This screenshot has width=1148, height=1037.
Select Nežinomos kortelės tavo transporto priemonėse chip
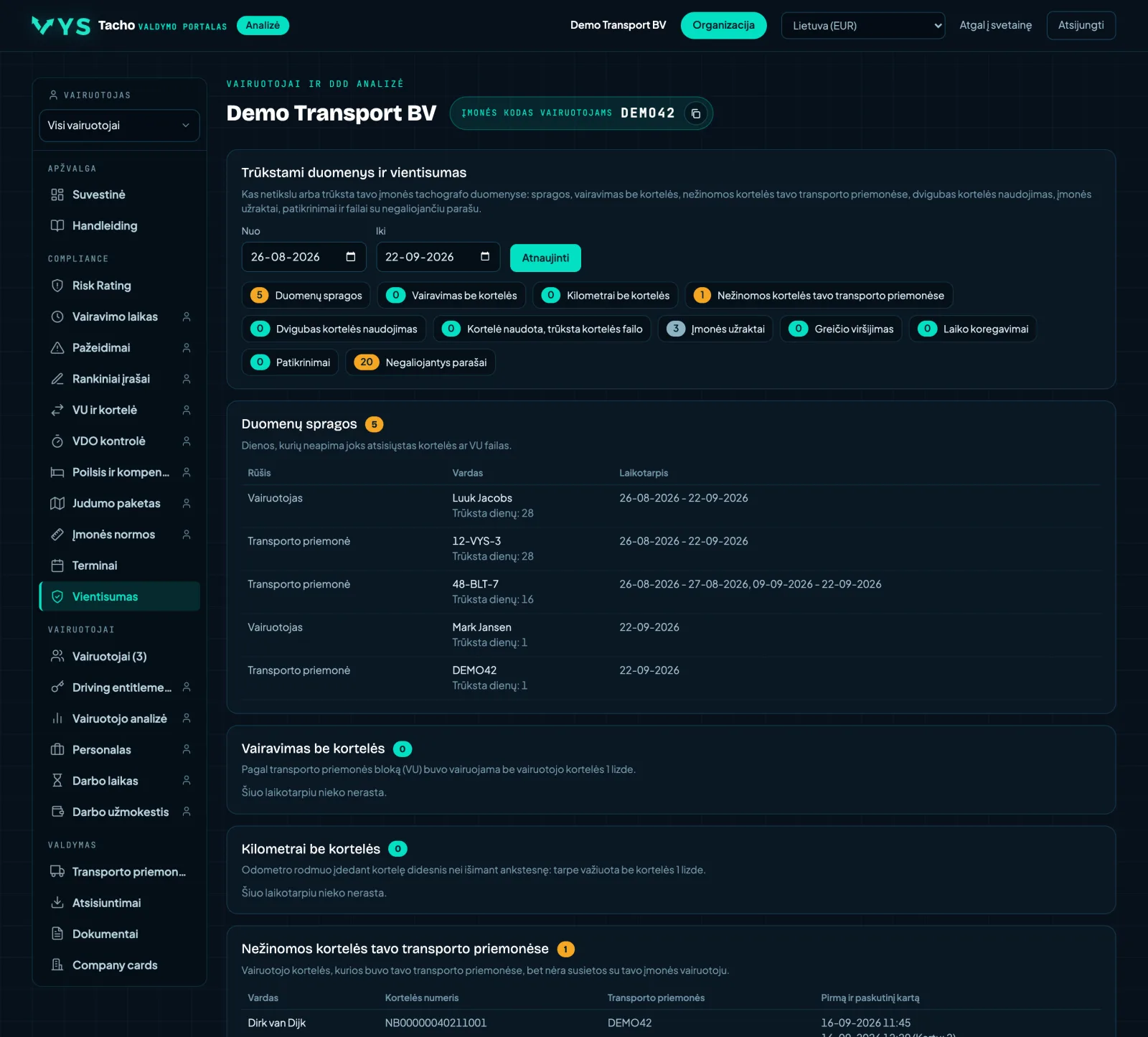tap(819, 295)
